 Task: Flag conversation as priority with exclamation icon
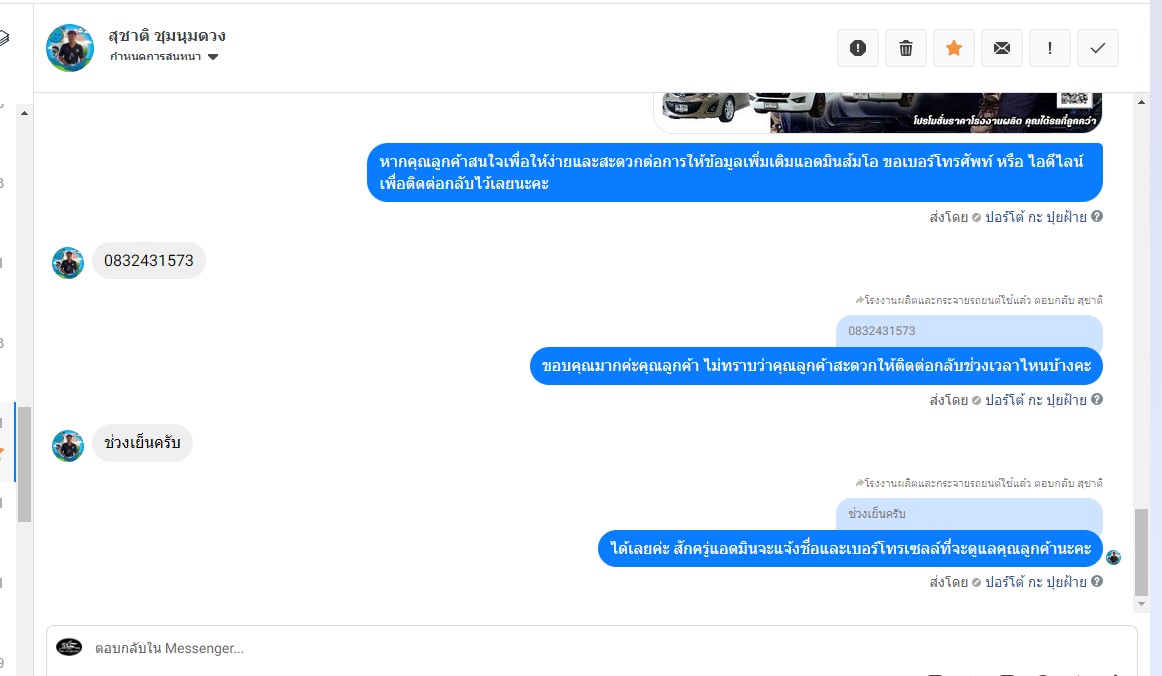coord(1049,48)
